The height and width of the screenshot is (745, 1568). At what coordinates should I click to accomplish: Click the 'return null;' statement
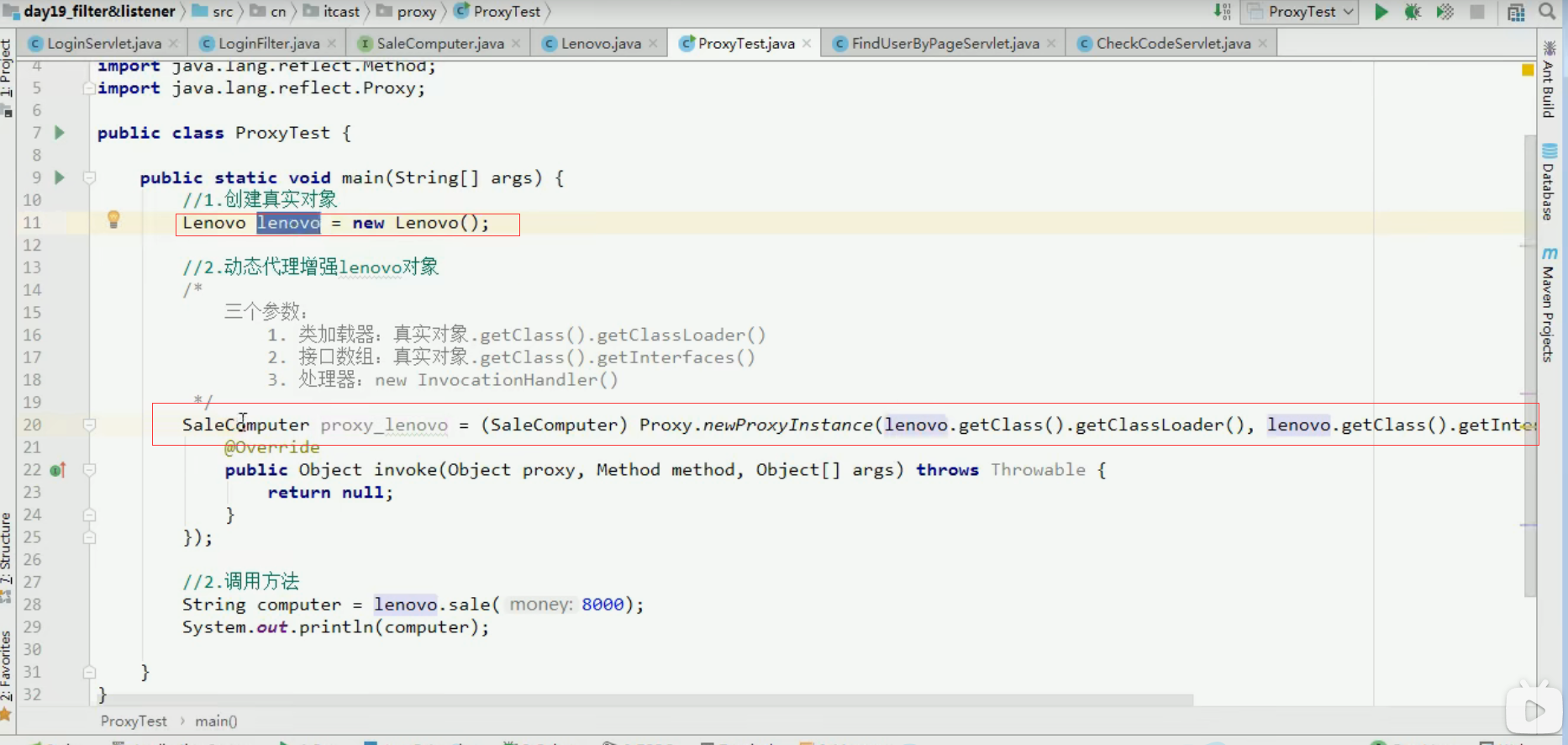coord(330,493)
